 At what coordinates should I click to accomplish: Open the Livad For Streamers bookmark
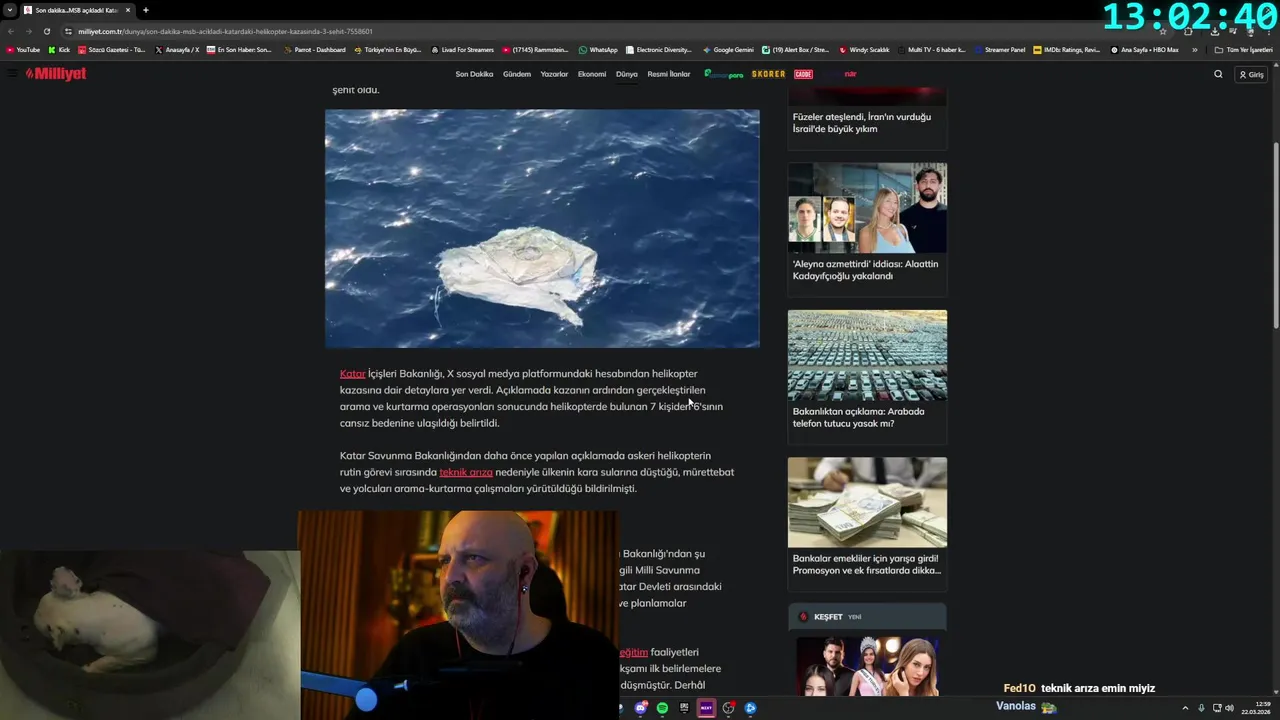(x=462, y=49)
